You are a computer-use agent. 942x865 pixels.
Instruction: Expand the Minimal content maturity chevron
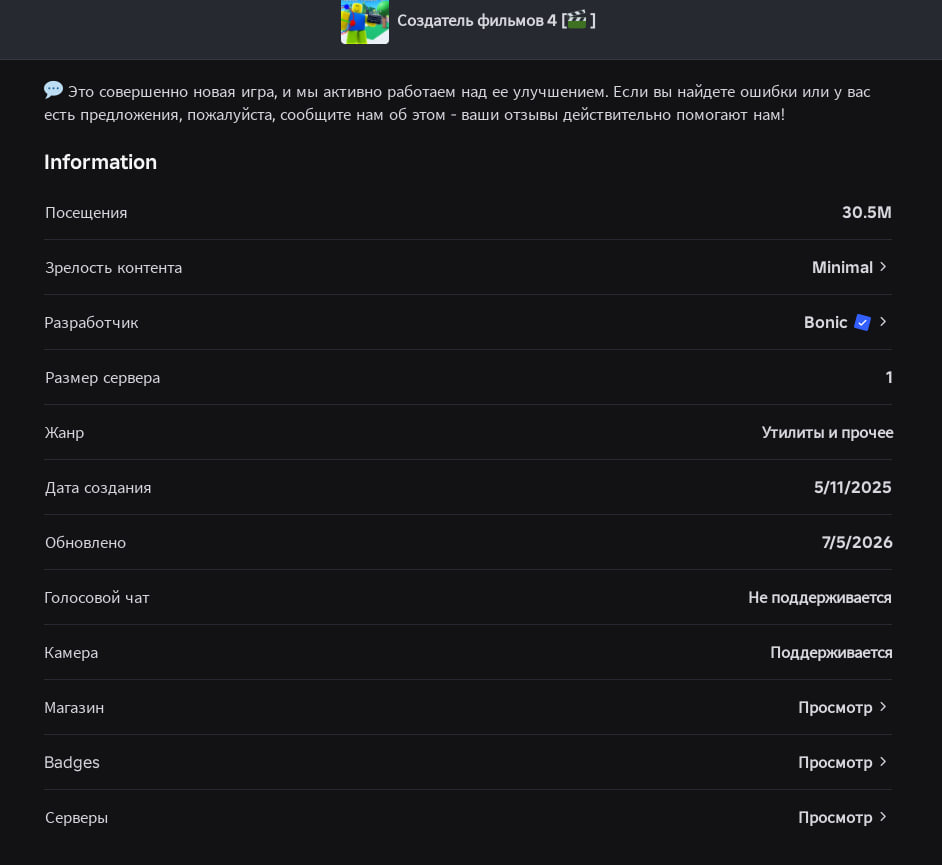coord(883,267)
